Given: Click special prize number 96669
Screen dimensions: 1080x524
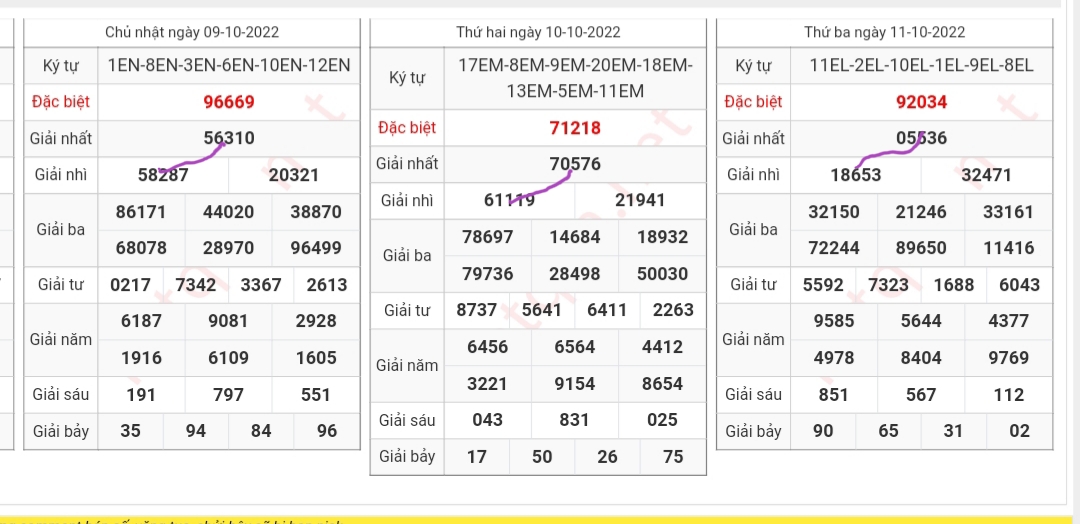Looking at the screenshot, I should tap(228, 102).
